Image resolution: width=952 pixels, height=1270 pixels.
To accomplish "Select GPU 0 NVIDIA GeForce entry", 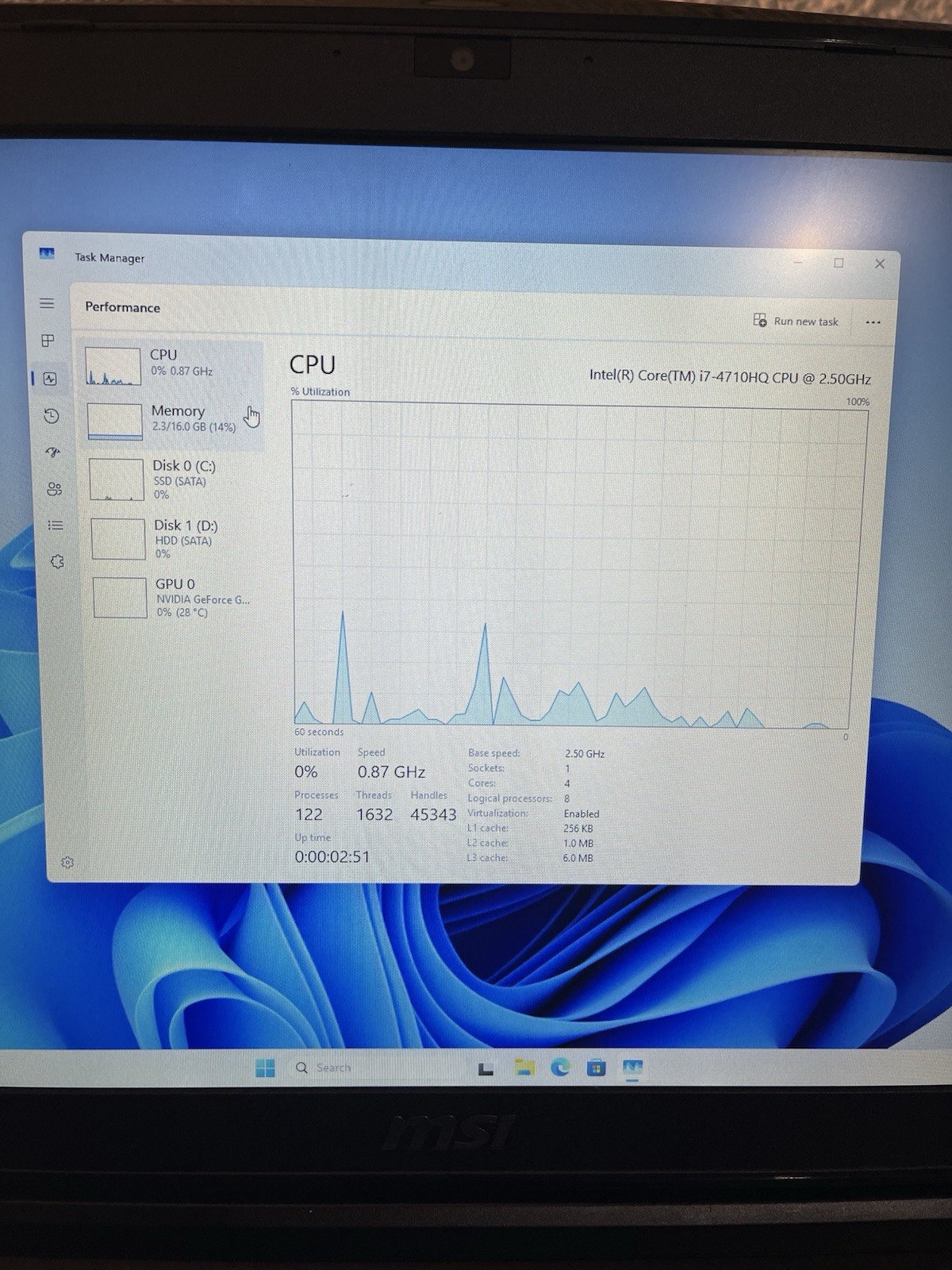I will (177, 597).
